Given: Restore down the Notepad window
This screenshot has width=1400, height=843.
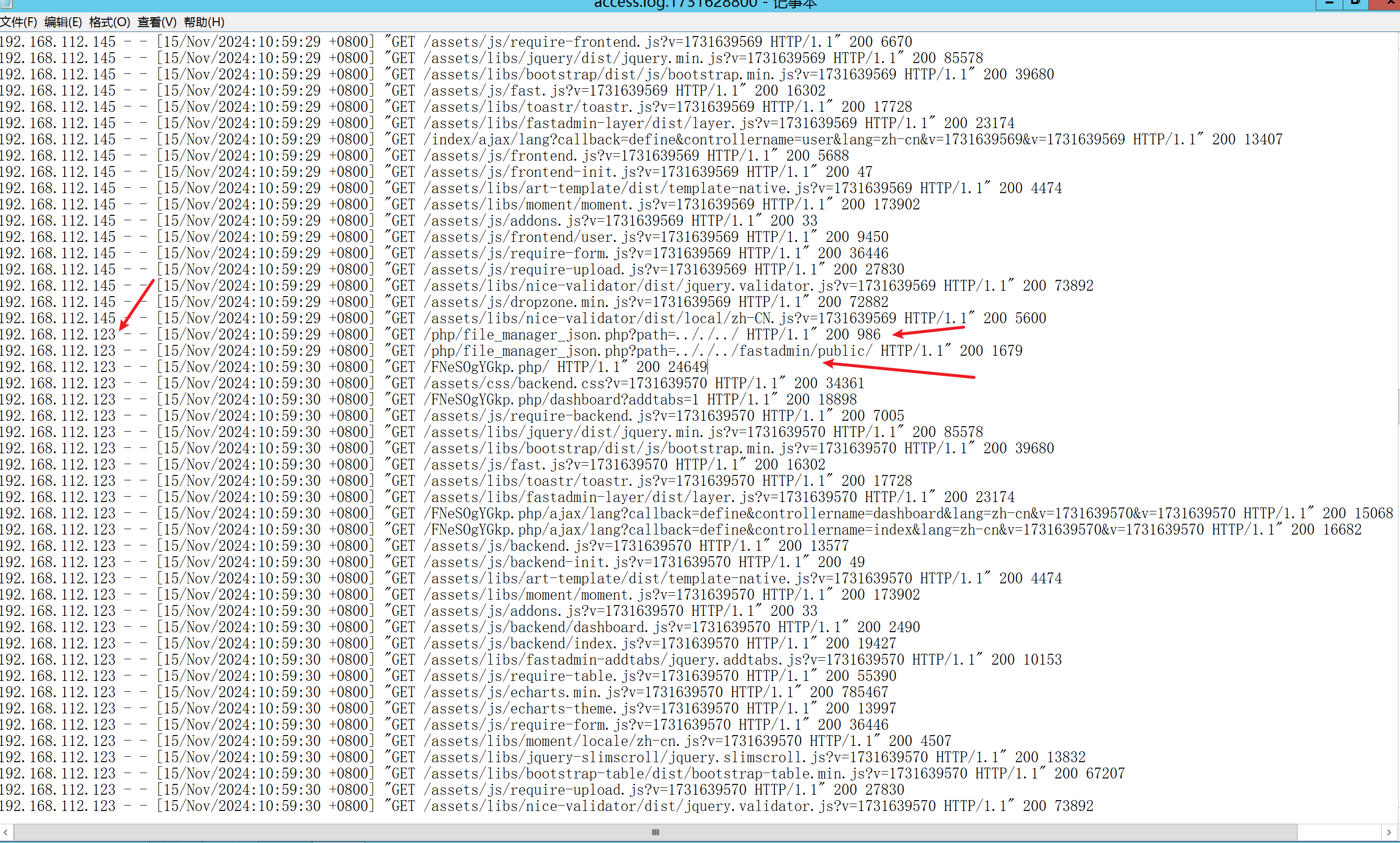Looking at the screenshot, I should (1356, 3).
